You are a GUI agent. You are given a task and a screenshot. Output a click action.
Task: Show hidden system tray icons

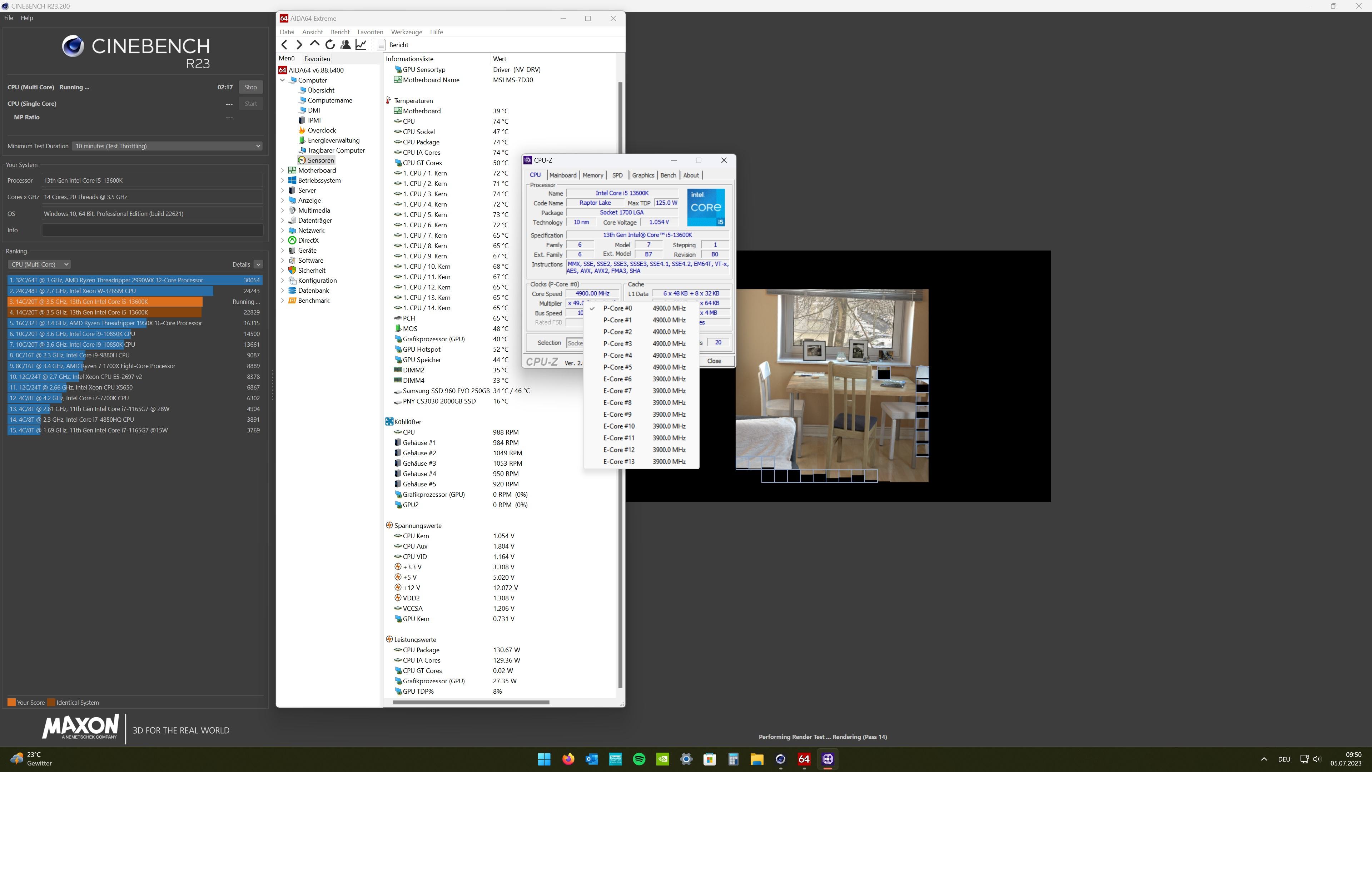[1264, 759]
